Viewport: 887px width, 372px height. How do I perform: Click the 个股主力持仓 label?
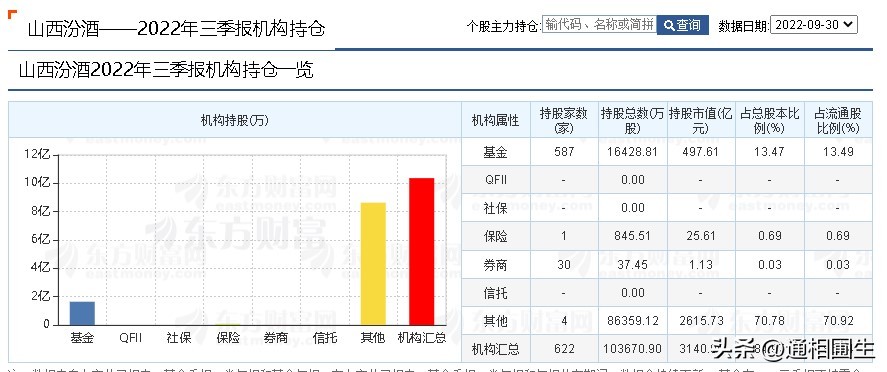[503, 26]
